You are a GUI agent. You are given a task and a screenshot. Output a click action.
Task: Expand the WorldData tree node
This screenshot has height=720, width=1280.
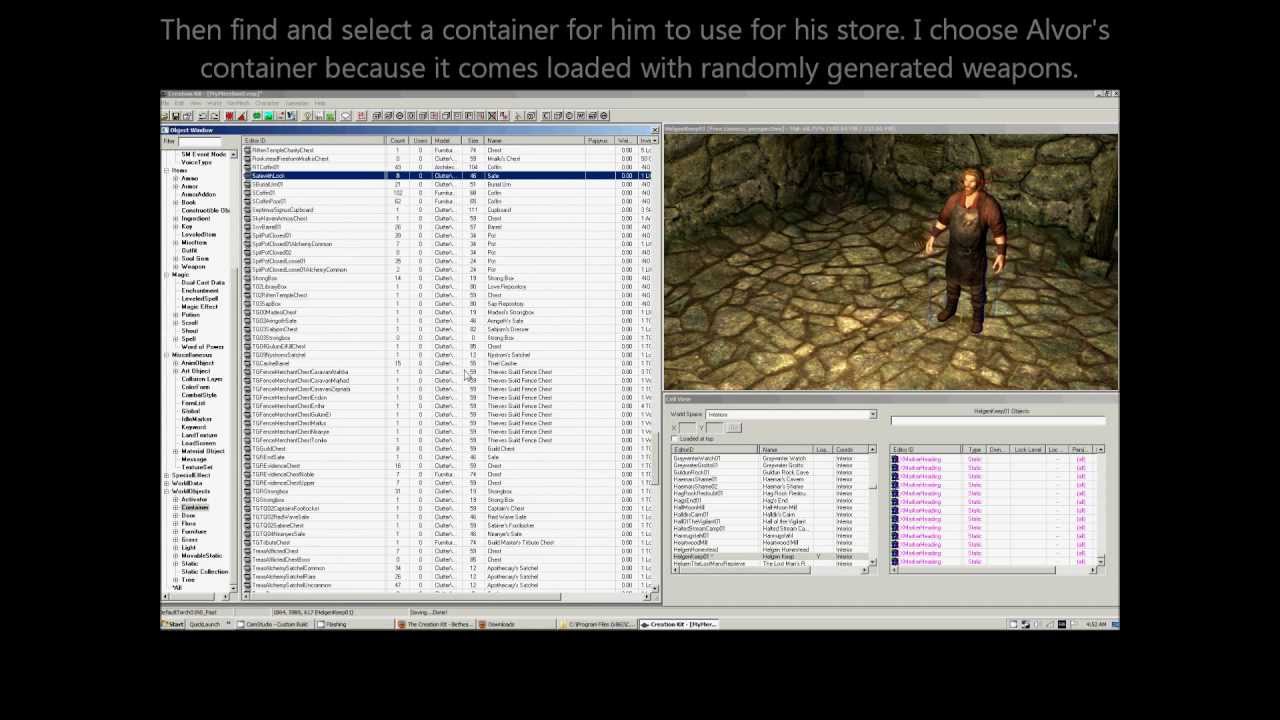pos(168,483)
